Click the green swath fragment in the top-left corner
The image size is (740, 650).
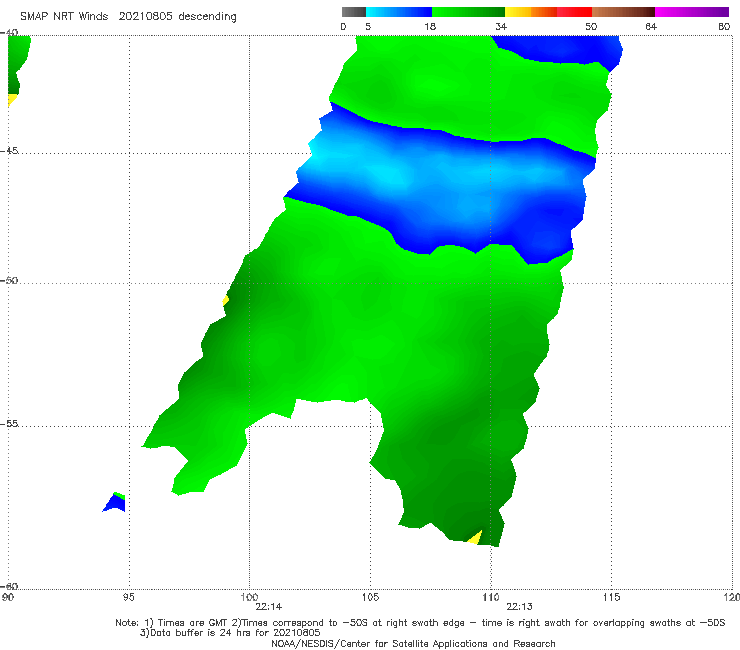point(17,65)
